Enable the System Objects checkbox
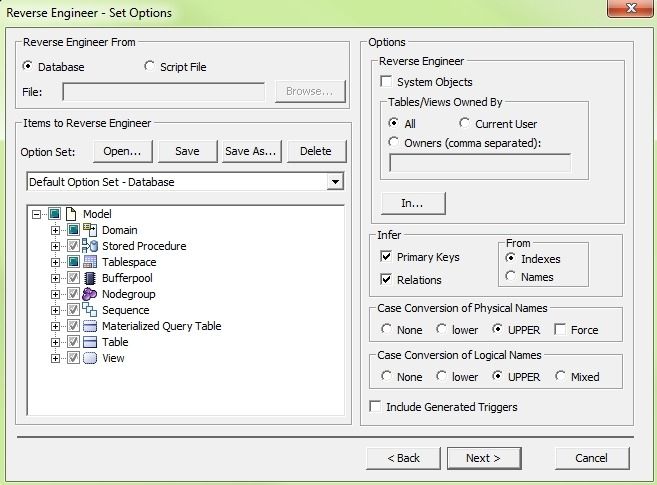Image resolution: width=657 pixels, height=485 pixels. [386, 81]
